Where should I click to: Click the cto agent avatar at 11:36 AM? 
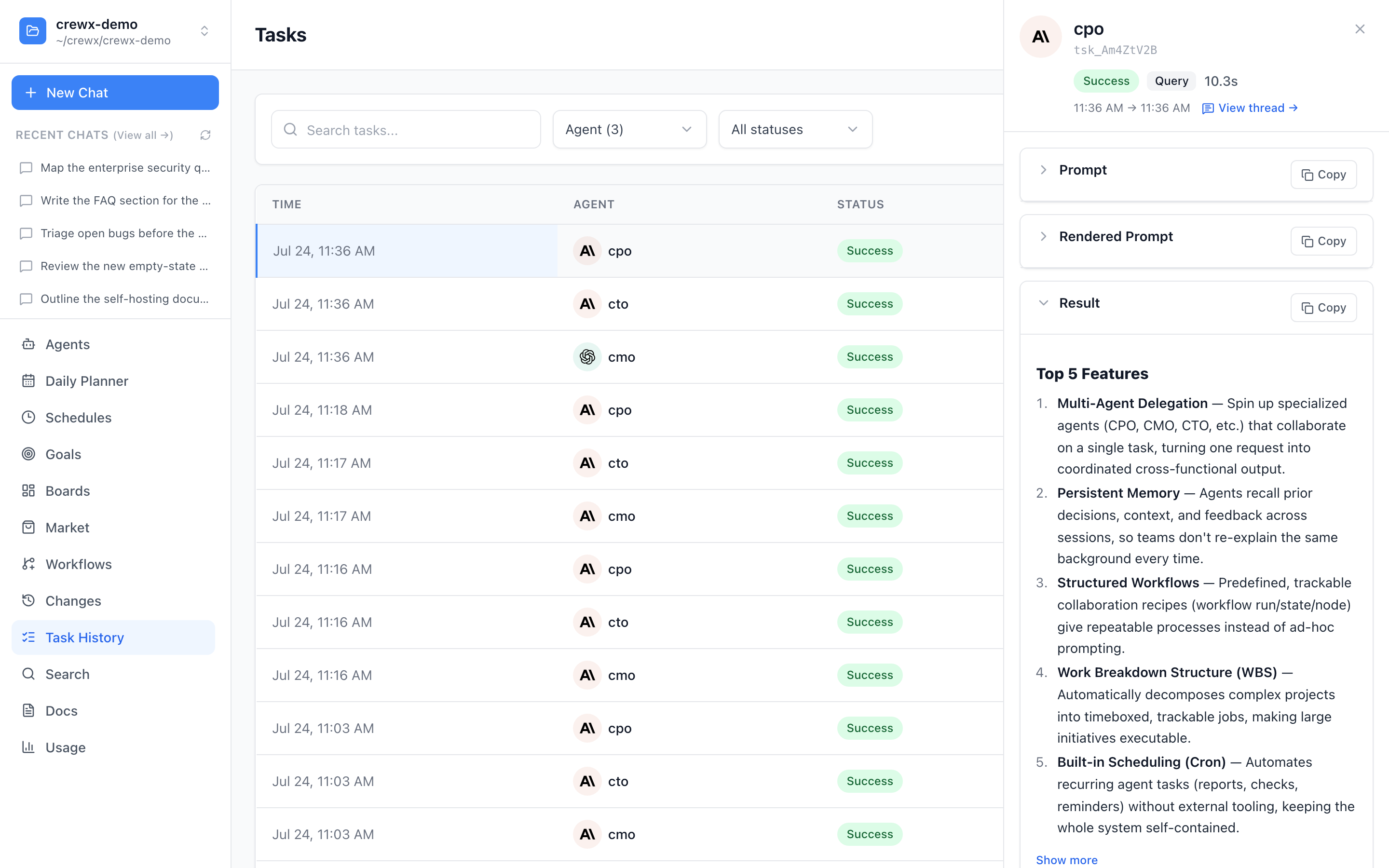pos(587,304)
